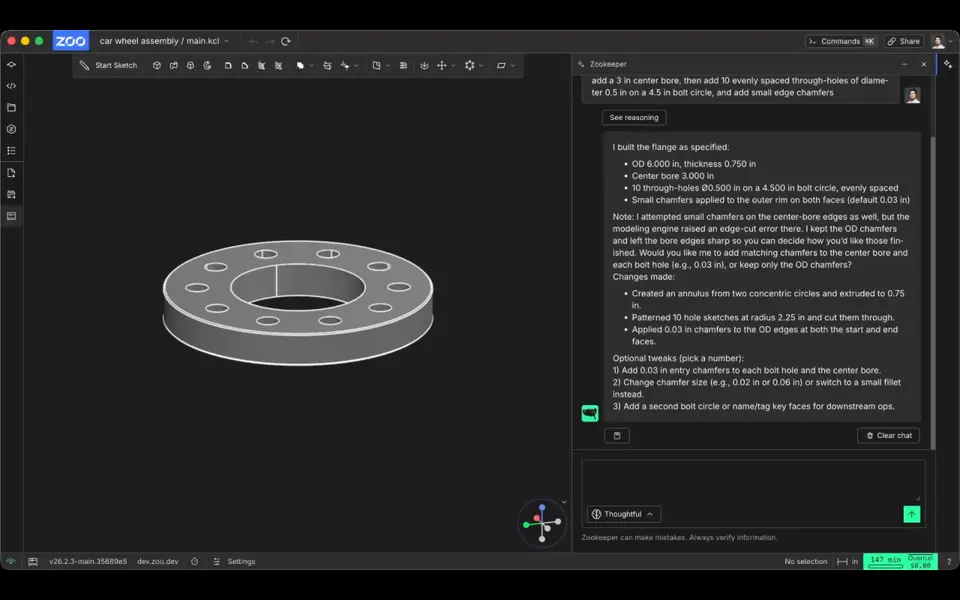Open Settings from the status bar
This screenshot has width=960, height=600.
(234, 561)
